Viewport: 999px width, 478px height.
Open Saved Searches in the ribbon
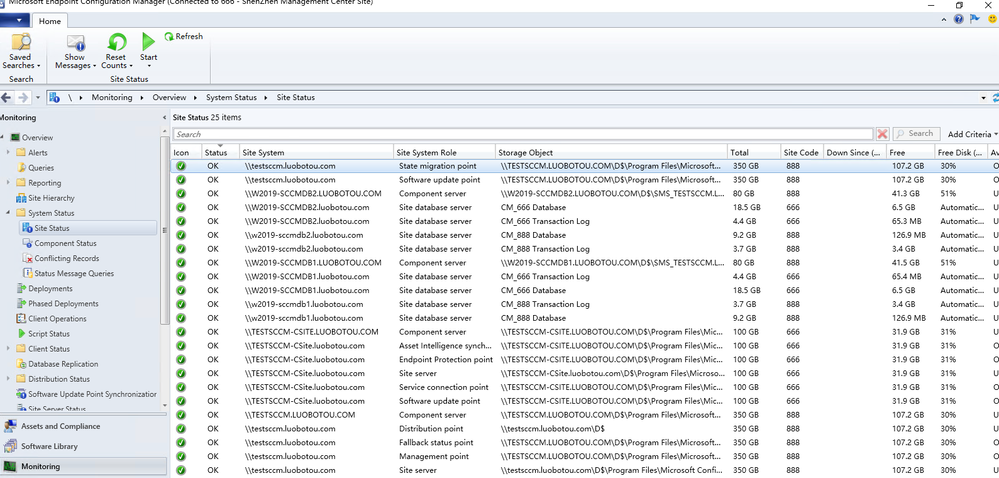(x=21, y=51)
